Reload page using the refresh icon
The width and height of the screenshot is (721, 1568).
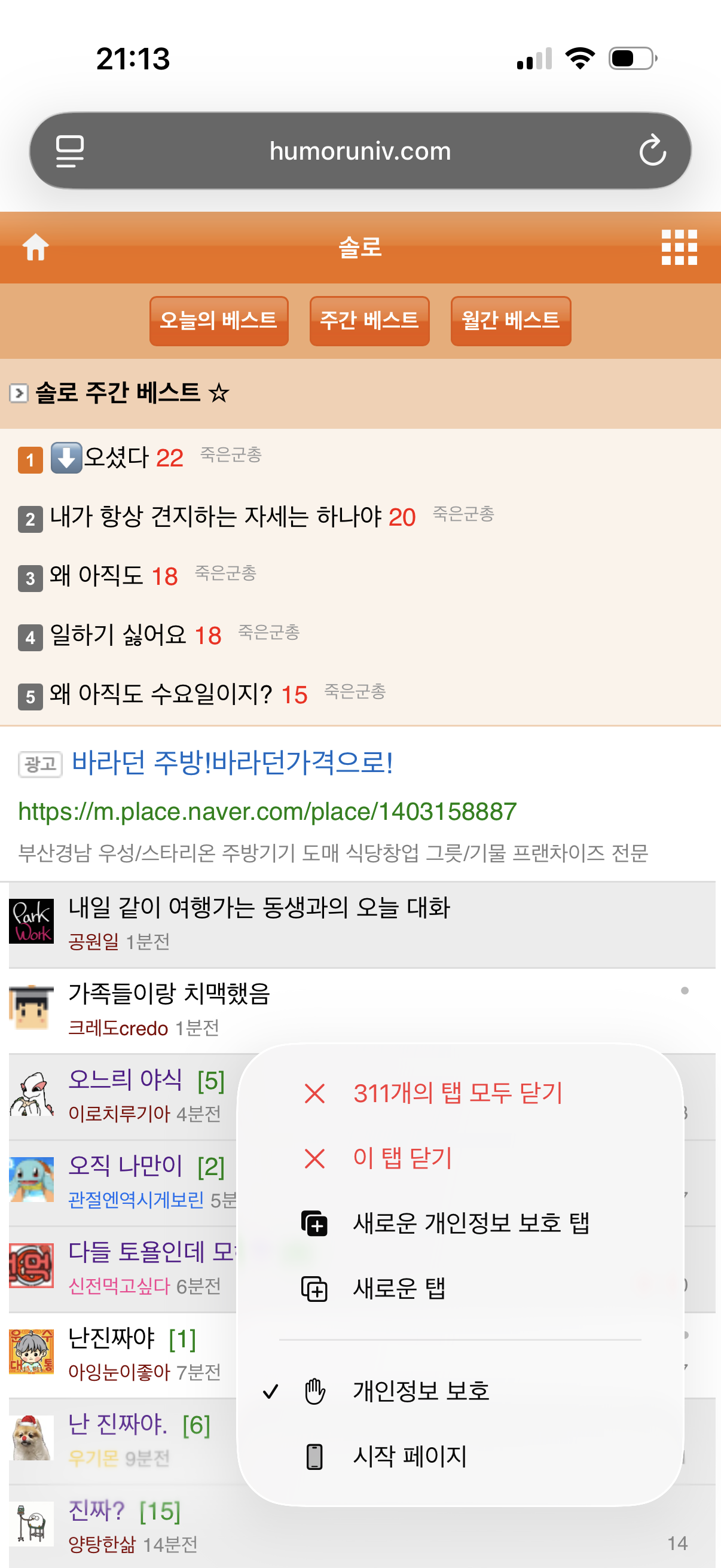tap(652, 150)
